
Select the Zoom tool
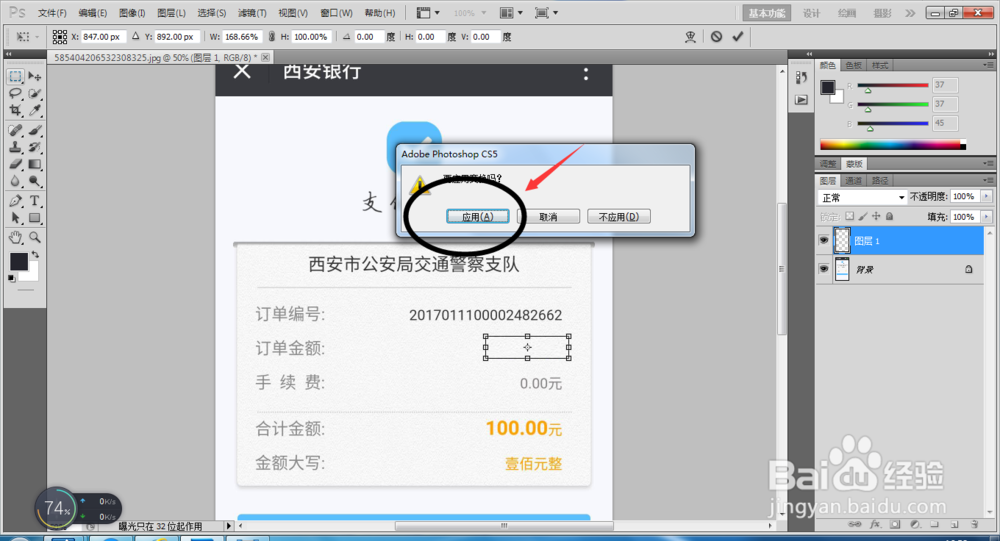34,237
